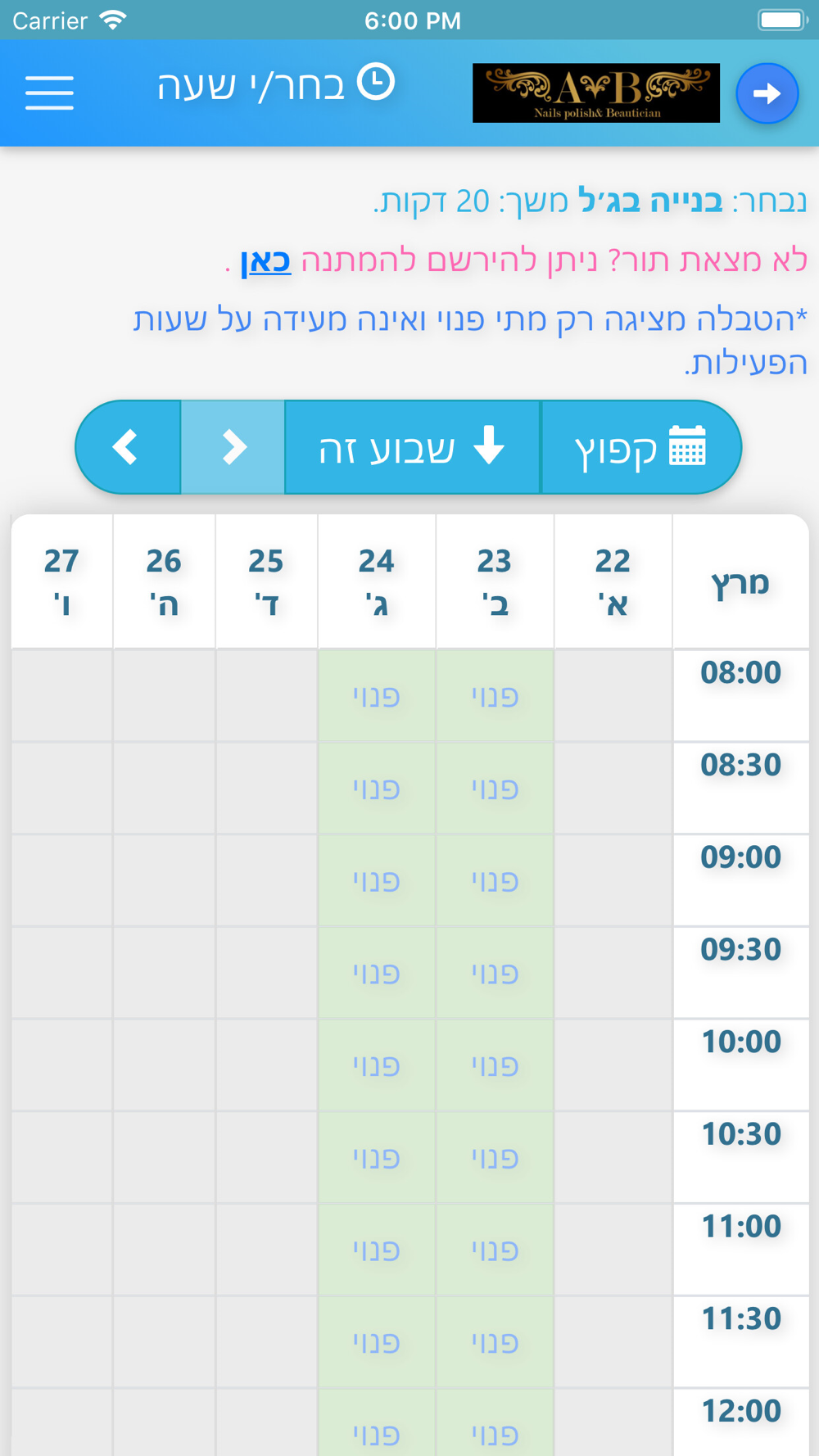Viewport: 819px width, 1456px height.
Task: Reserve the 11:30 slot on the 24th
Action: 377,1342
